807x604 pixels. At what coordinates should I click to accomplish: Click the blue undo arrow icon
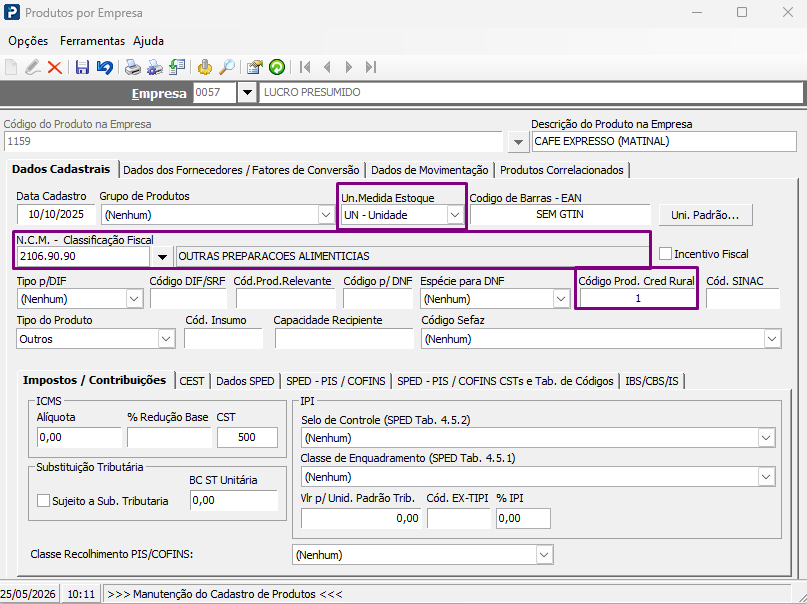tap(104, 67)
